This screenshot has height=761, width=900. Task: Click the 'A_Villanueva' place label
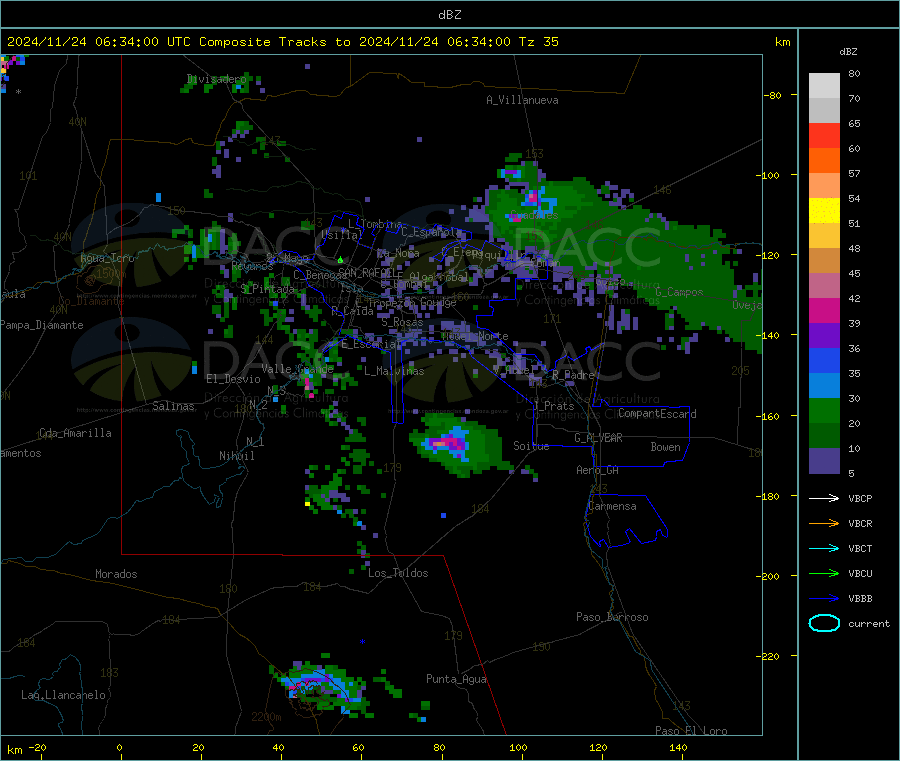(522, 100)
